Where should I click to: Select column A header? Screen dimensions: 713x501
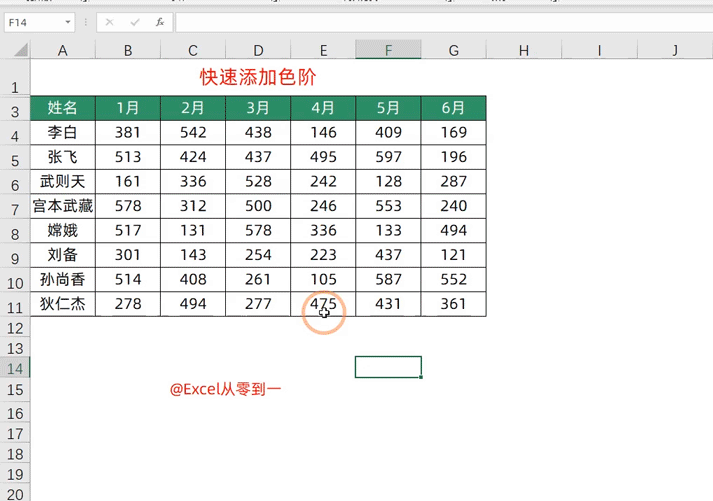[x=63, y=50]
